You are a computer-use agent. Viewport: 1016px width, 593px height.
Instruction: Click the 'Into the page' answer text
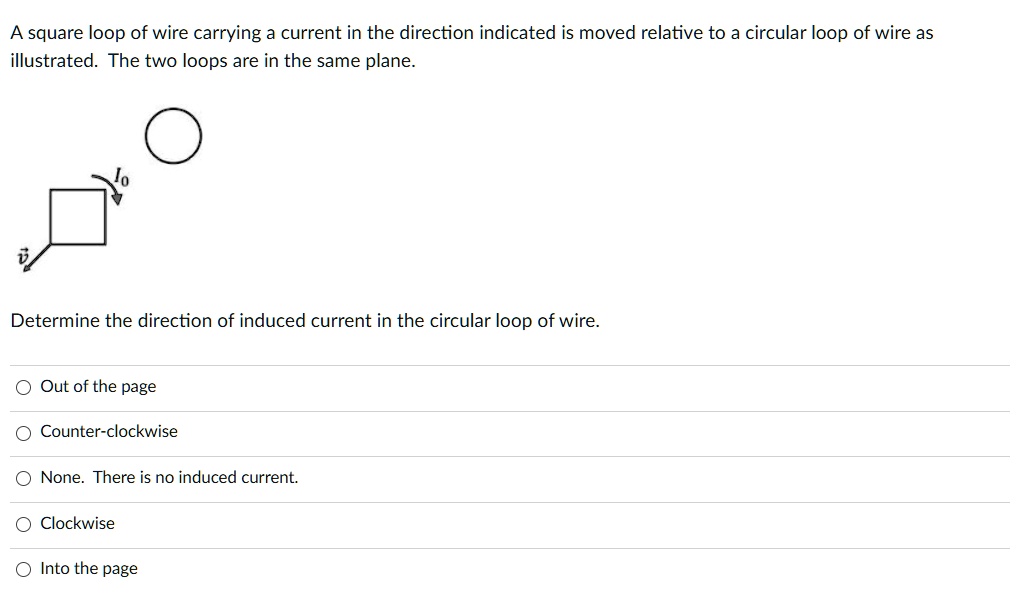(88, 568)
